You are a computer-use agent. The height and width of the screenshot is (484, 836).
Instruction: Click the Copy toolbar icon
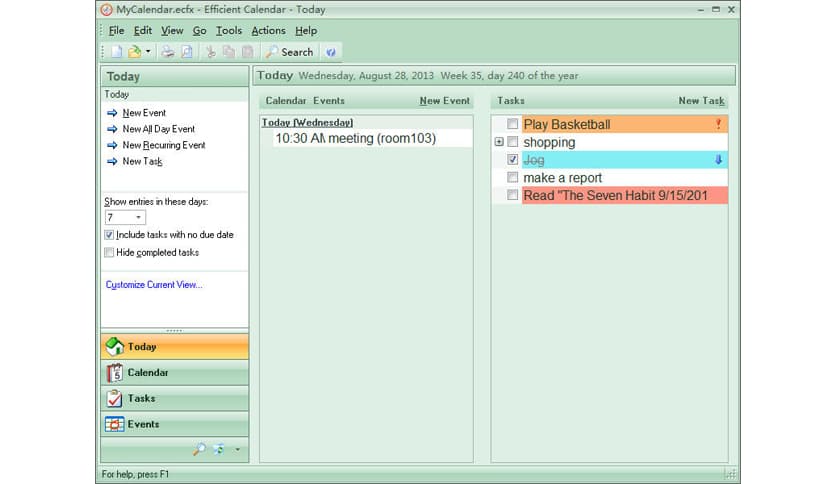click(x=229, y=52)
